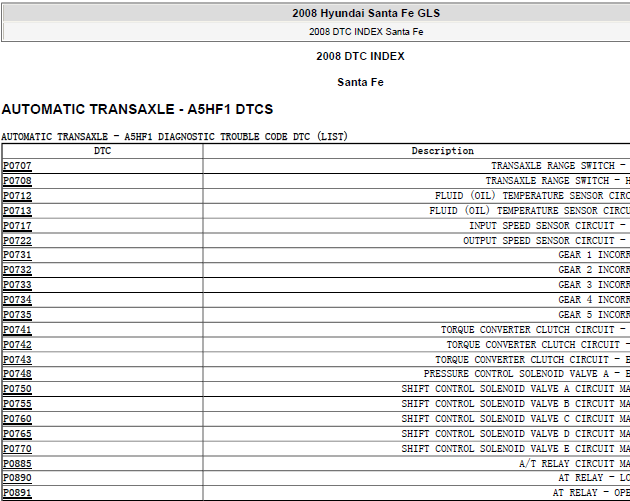Open the P0755 trouble code link
Screen dimensions: 630x501
(17, 404)
